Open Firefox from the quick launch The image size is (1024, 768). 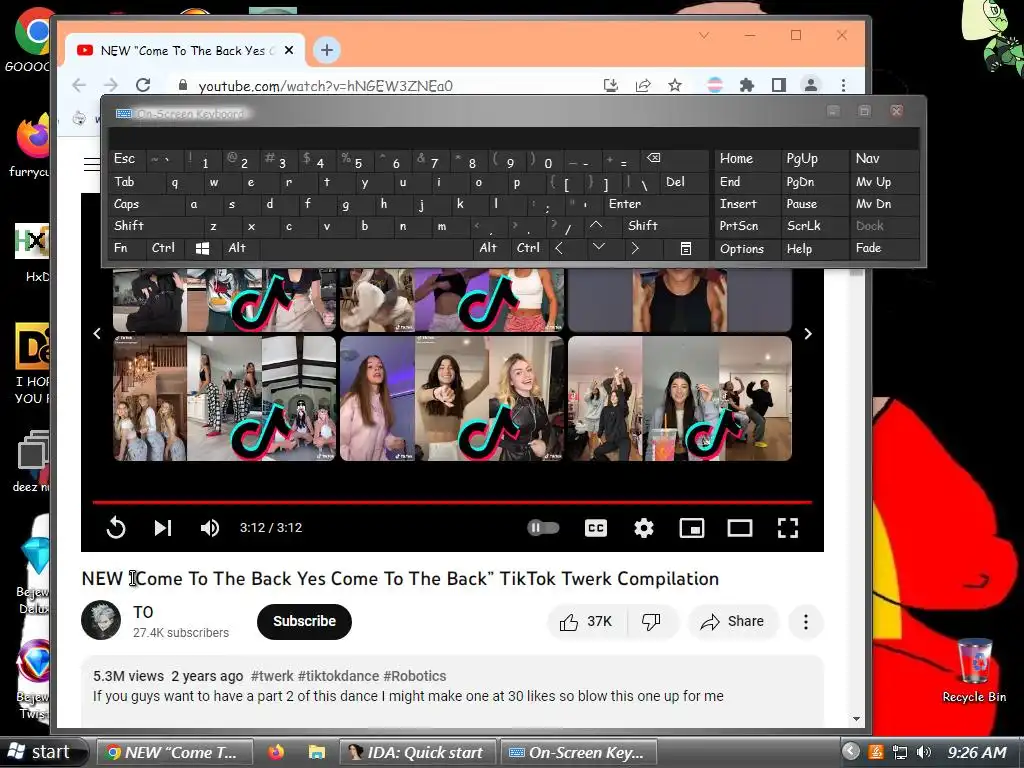(x=276, y=753)
